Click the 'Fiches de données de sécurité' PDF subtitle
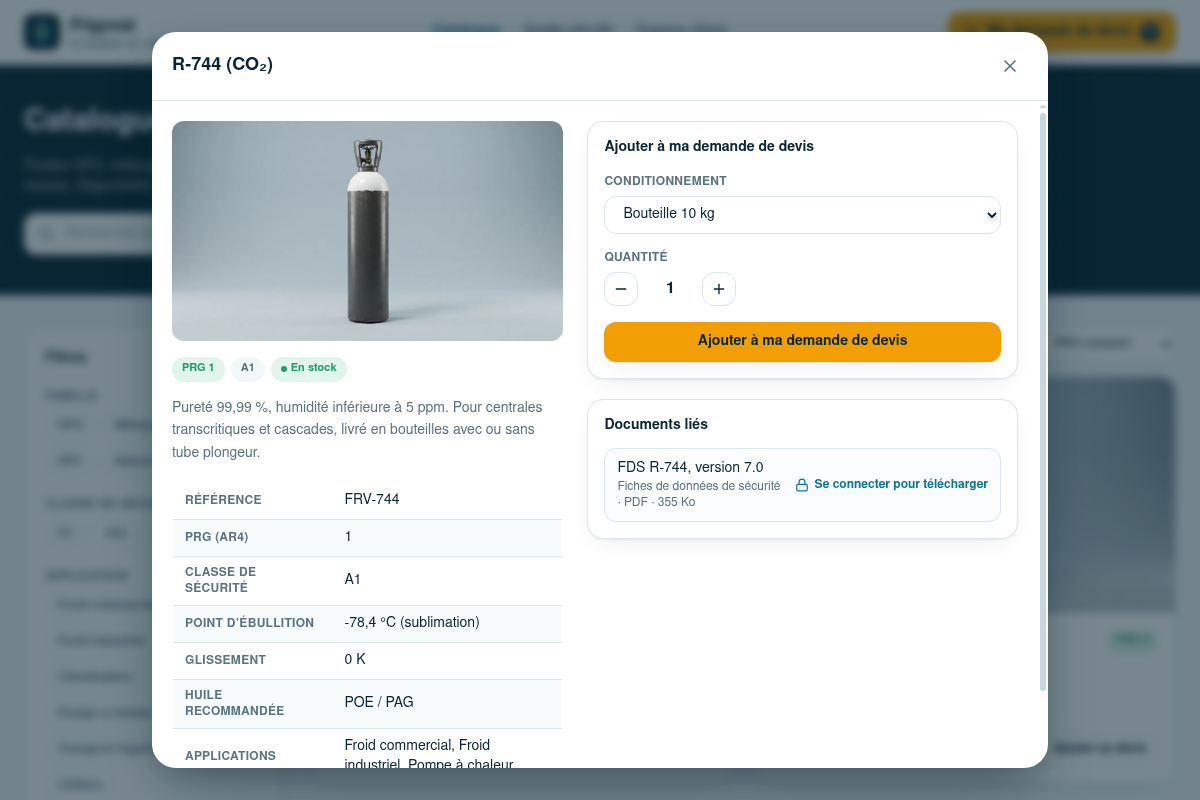The image size is (1200, 800). click(699, 494)
